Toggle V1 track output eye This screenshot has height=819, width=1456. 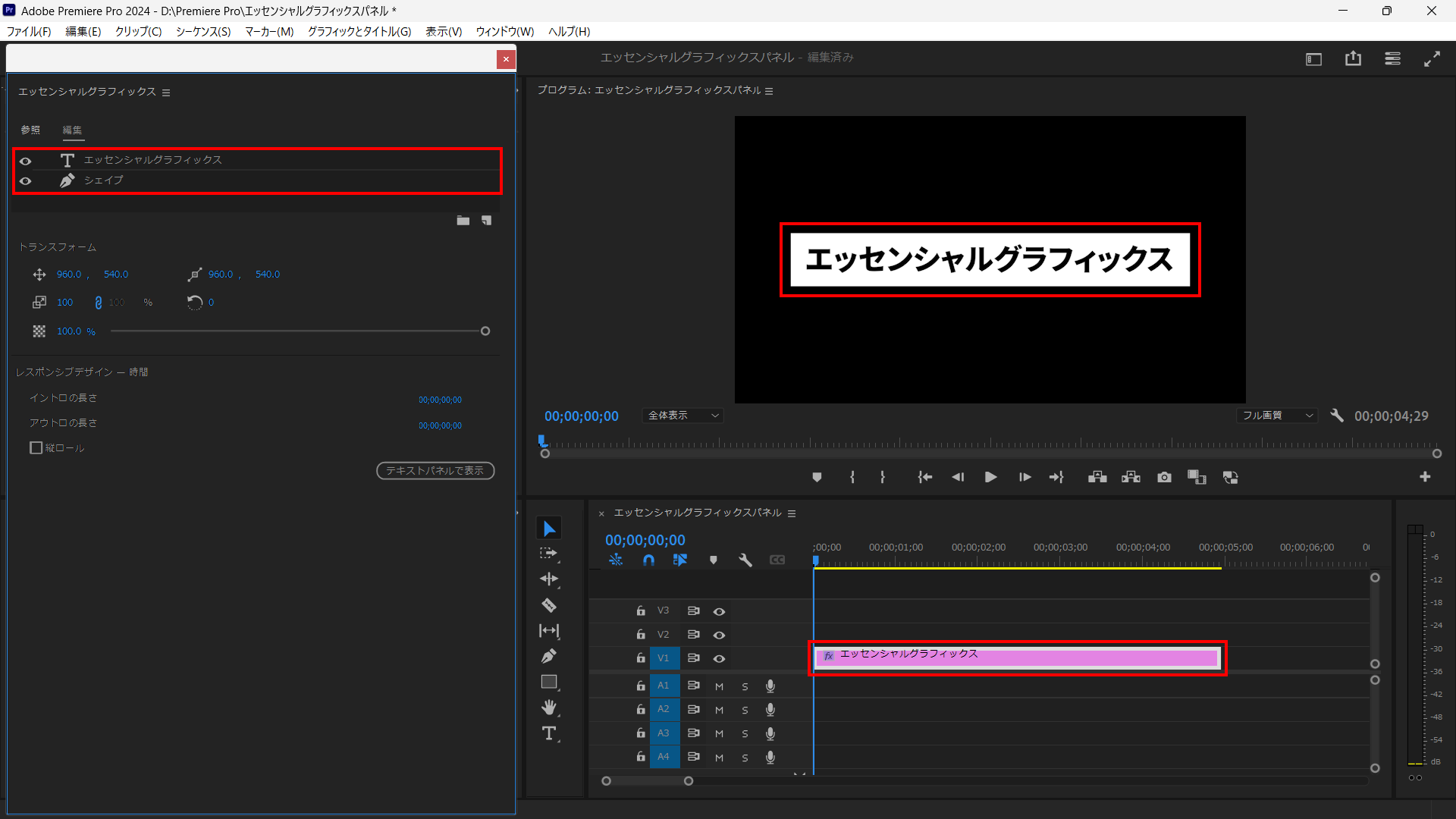point(719,658)
